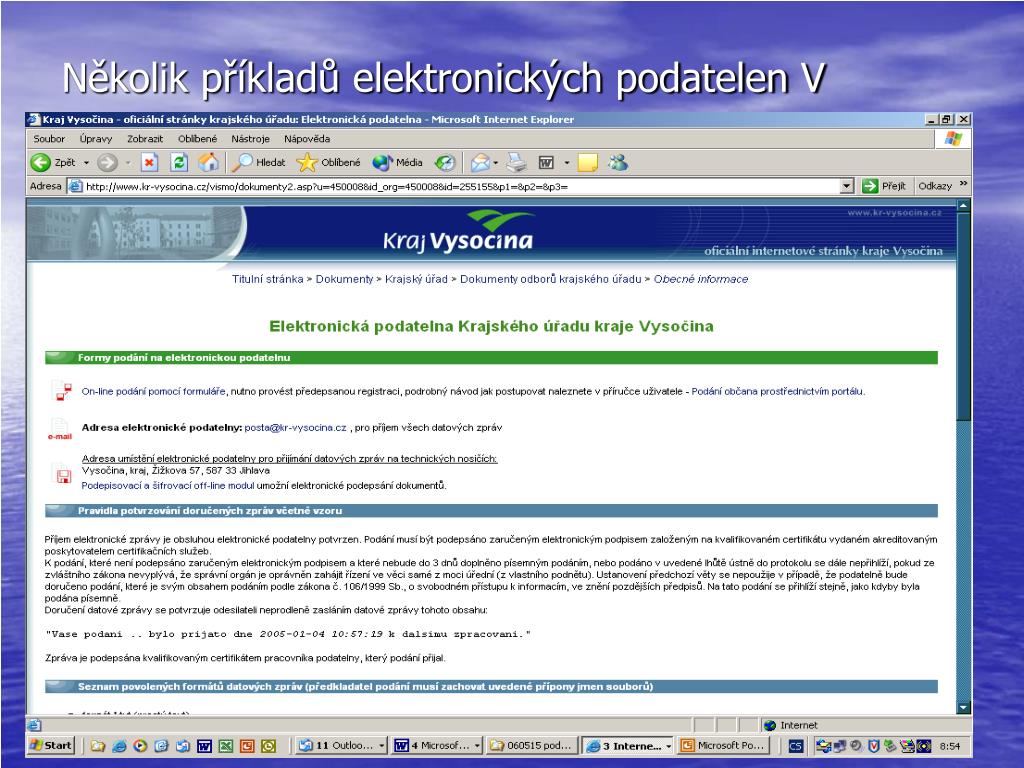Open On-line podání pomocí formuláře link

coord(153,391)
